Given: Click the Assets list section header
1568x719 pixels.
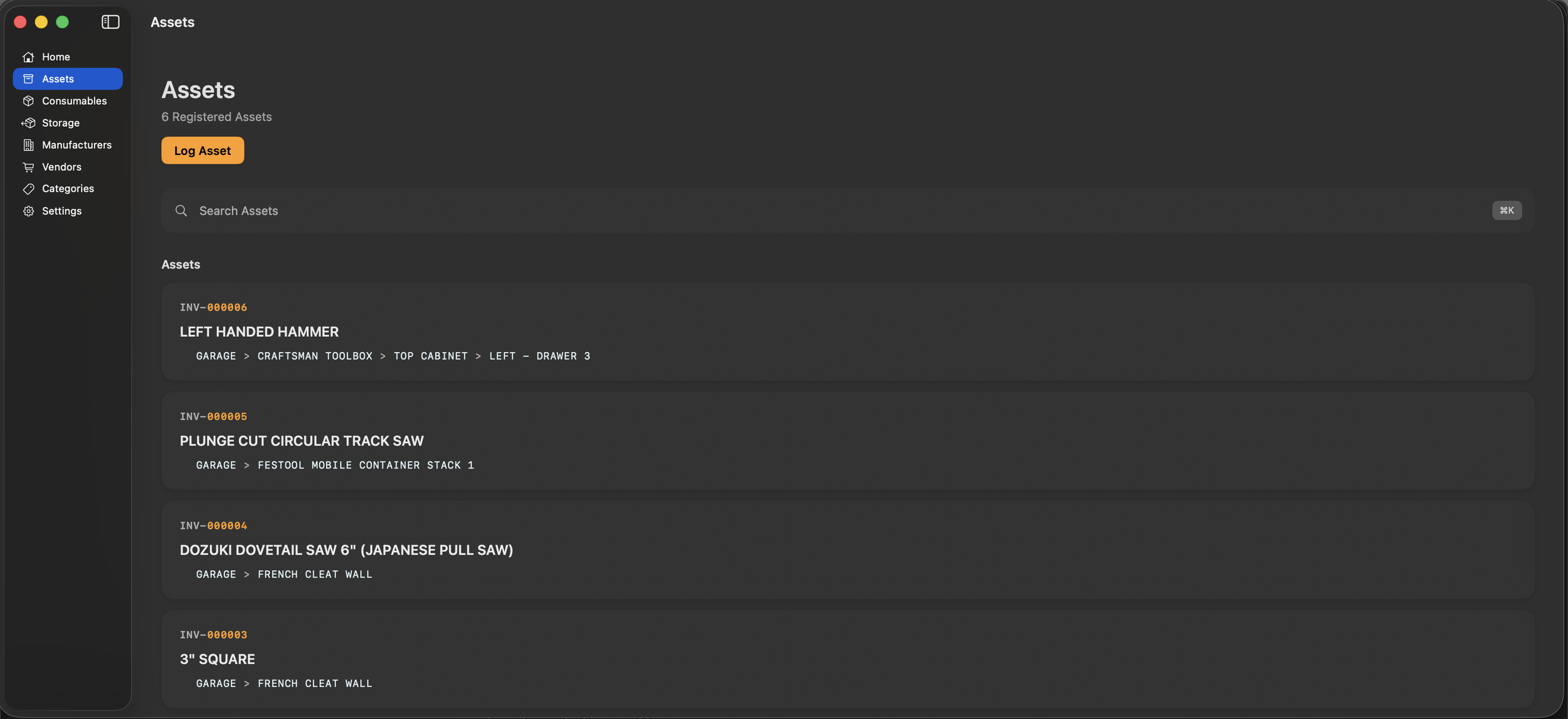Looking at the screenshot, I should [181, 265].
